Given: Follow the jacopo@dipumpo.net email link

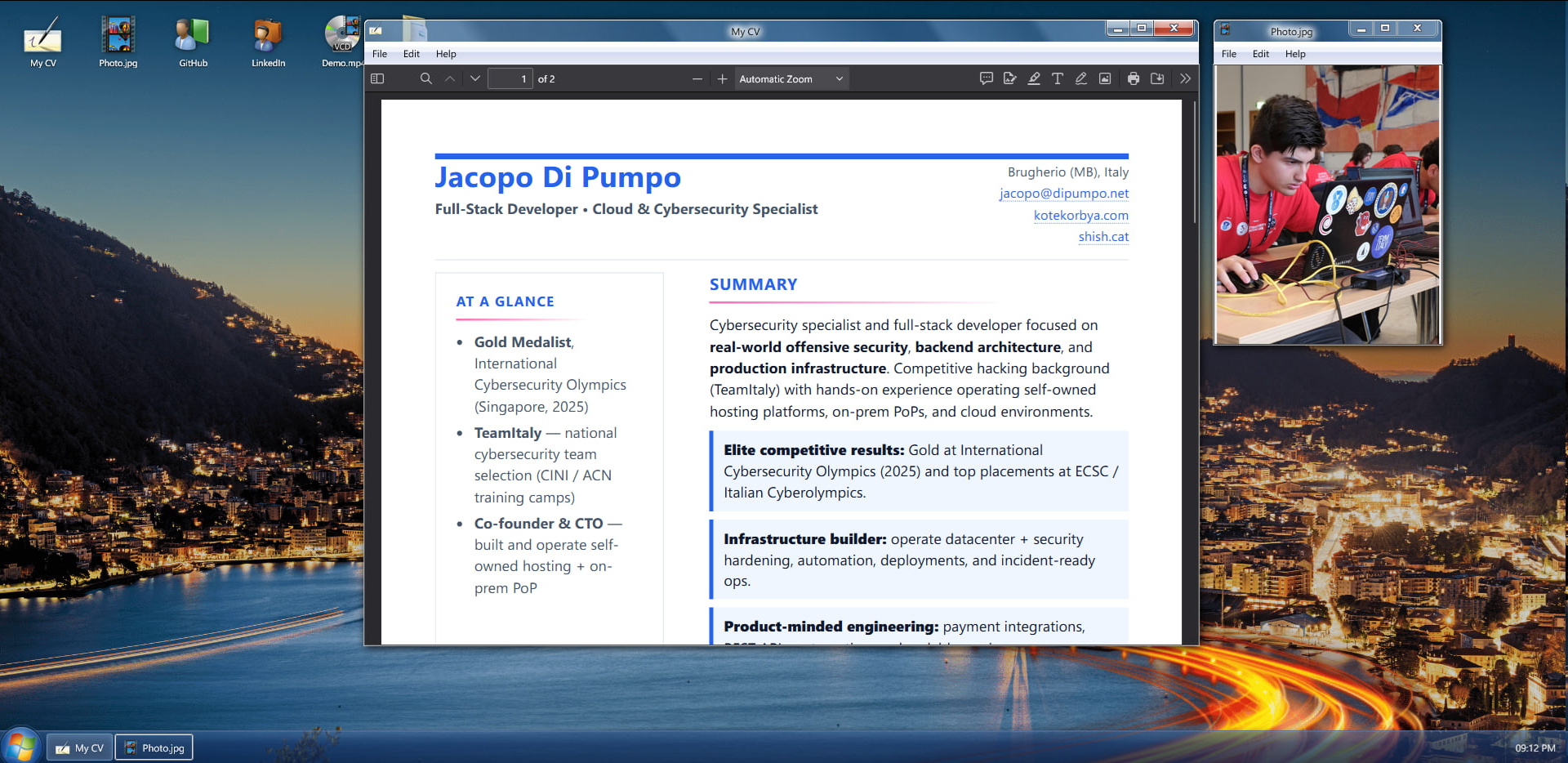Looking at the screenshot, I should point(1063,194).
